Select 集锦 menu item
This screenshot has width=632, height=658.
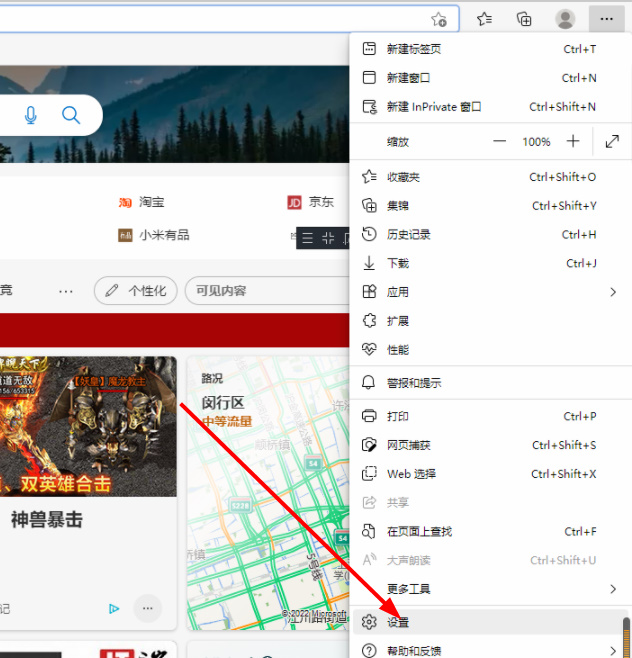[x=490, y=206]
